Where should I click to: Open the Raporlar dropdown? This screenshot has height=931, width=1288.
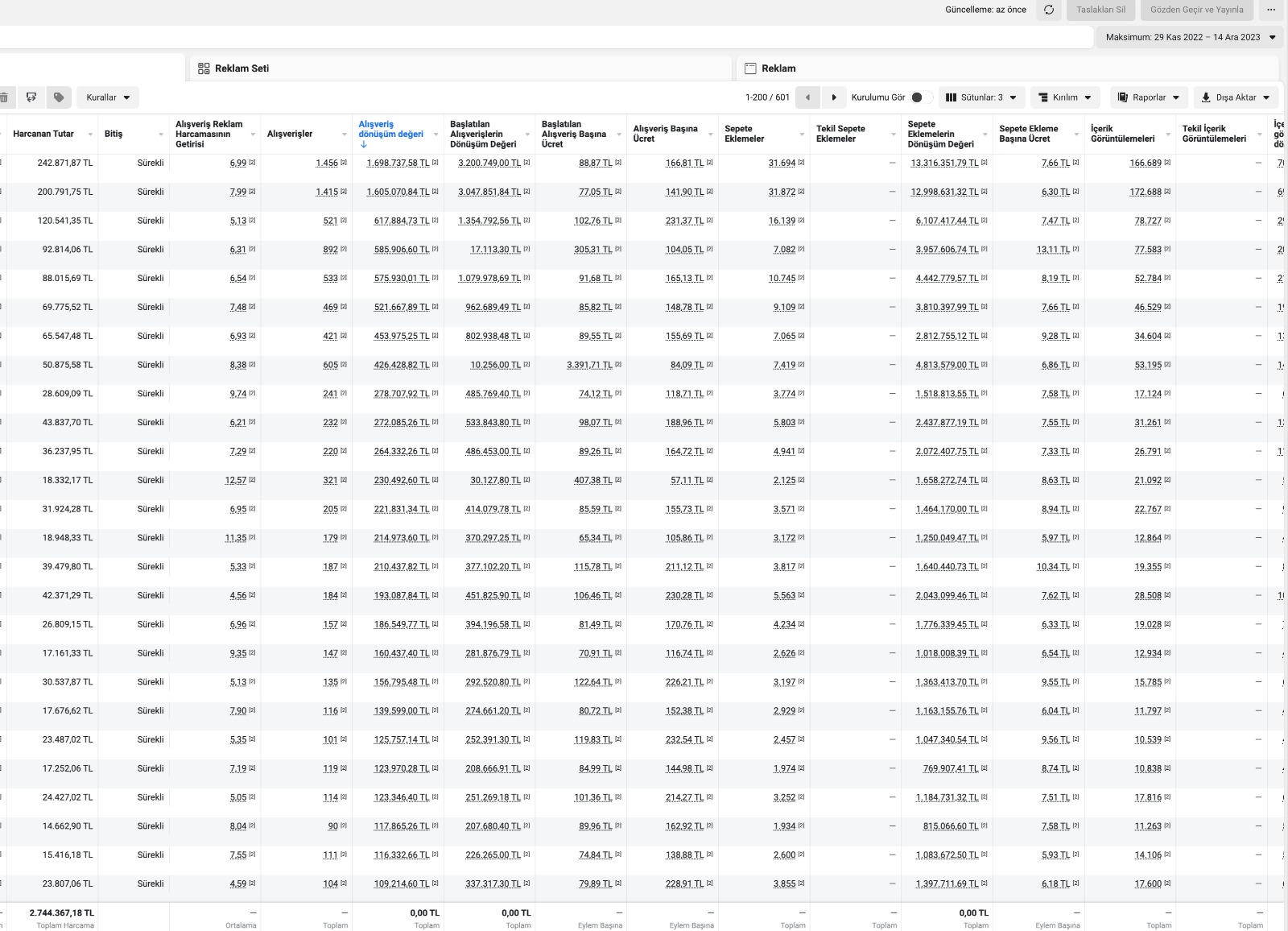coord(1149,97)
